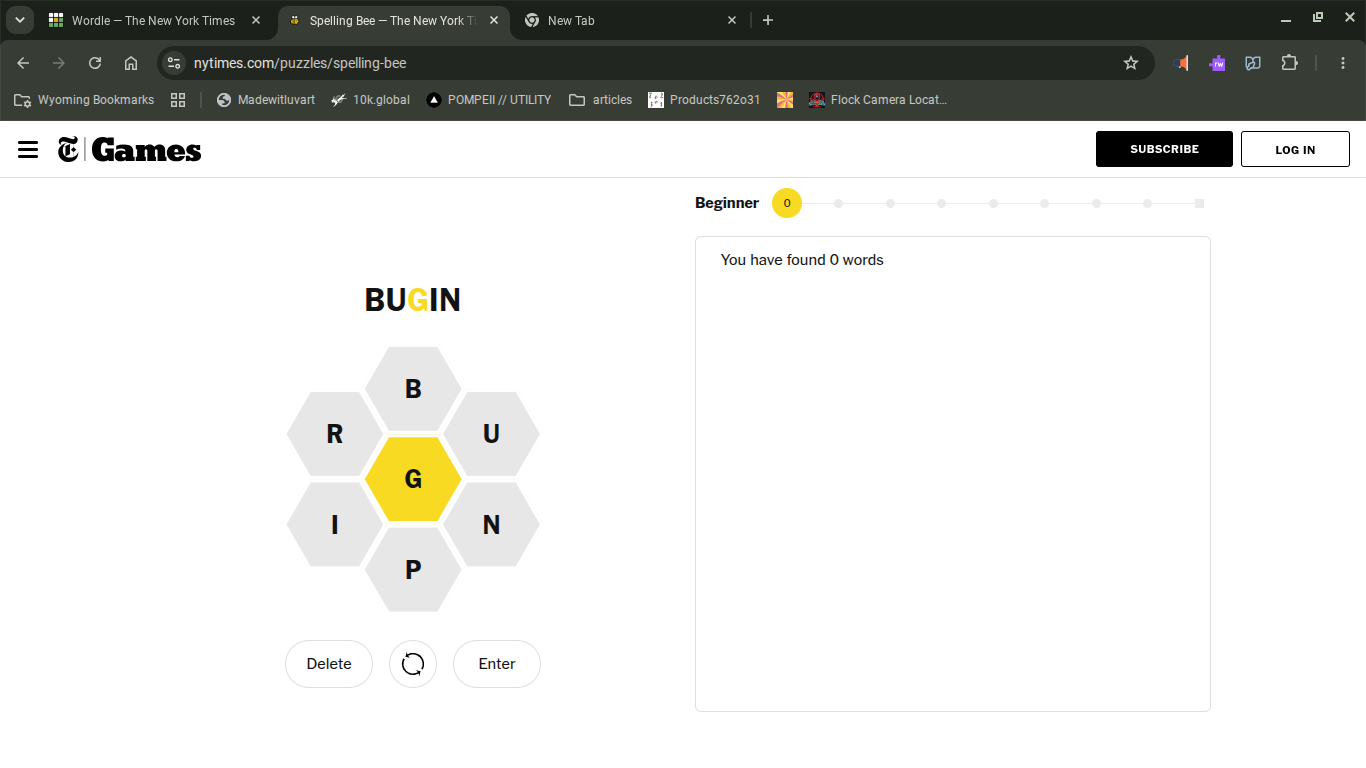Add letter N from the honeycomb
This screenshot has height=768, width=1366.
tap(491, 524)
